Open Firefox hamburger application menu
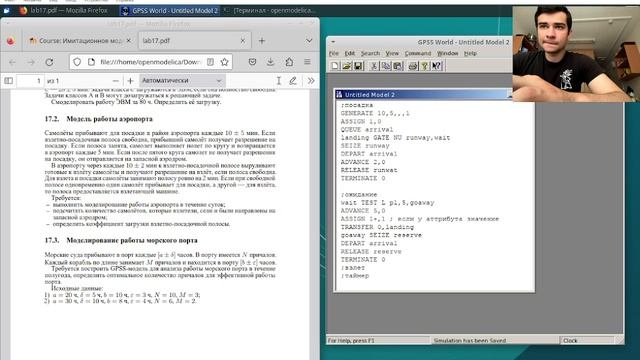 (x=307, y=62)
